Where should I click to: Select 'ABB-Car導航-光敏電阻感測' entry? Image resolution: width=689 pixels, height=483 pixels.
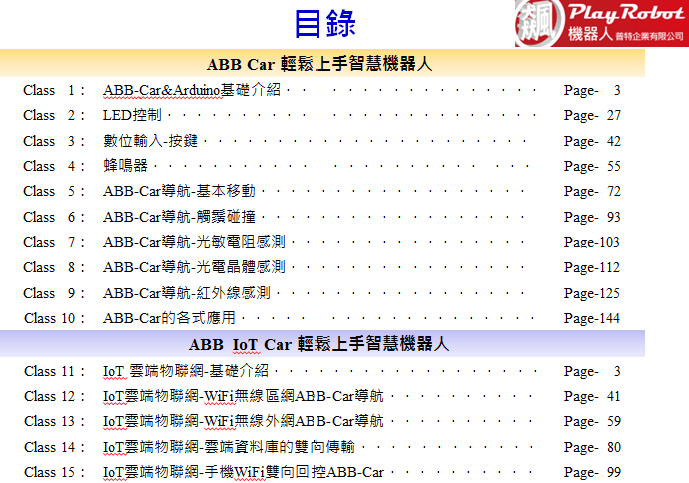[x=194, y=242]
